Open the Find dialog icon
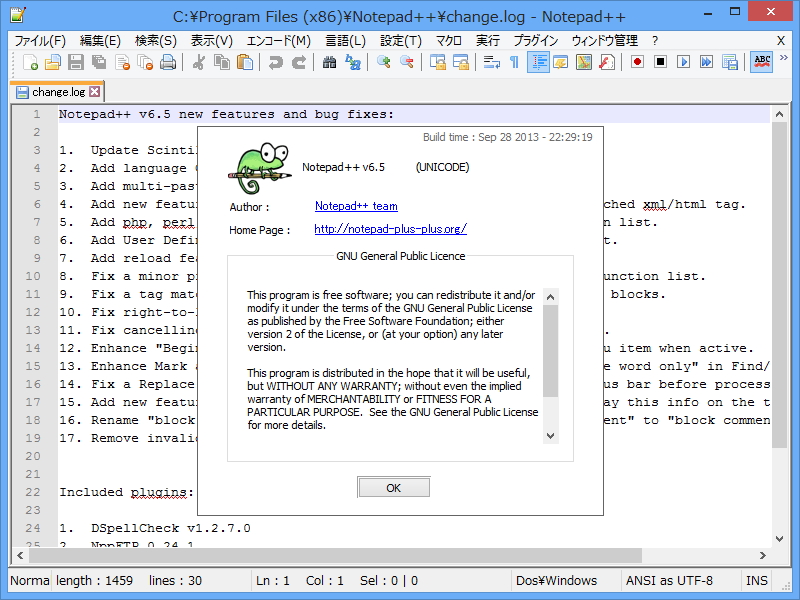Screen dimensions: 800x600 click(x=328, y=61)
